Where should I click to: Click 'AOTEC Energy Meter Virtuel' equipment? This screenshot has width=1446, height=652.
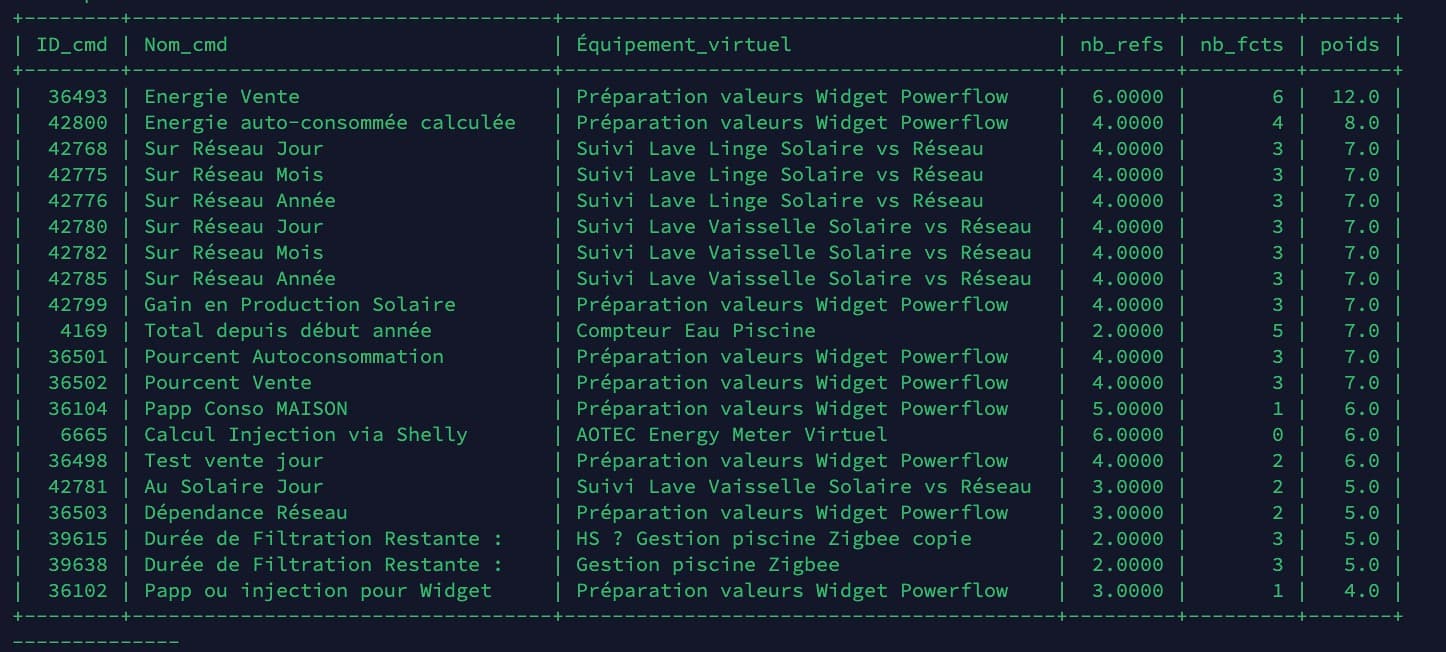coord(731,435)
